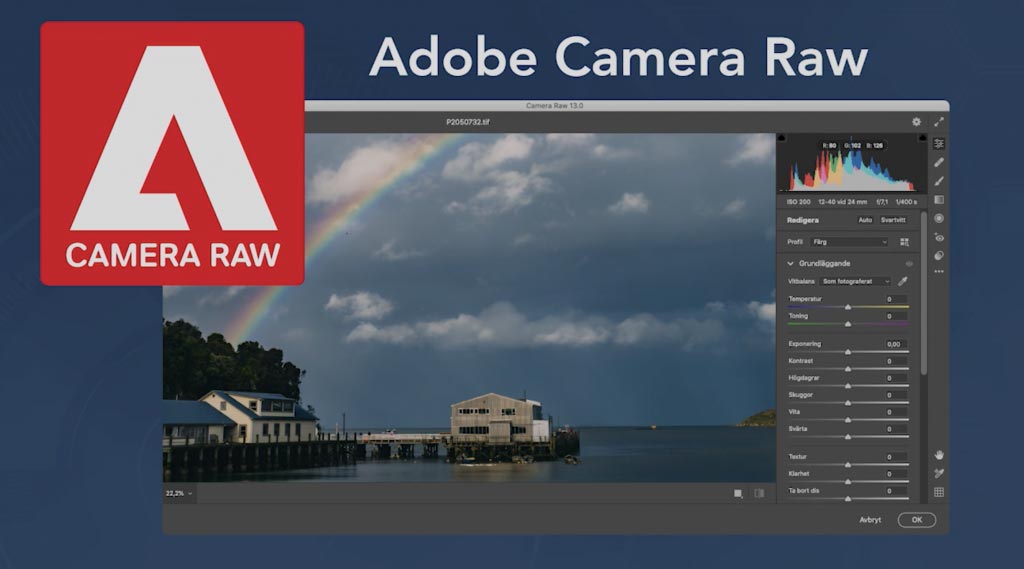Click the Auto button

click(x=865, y=220)
